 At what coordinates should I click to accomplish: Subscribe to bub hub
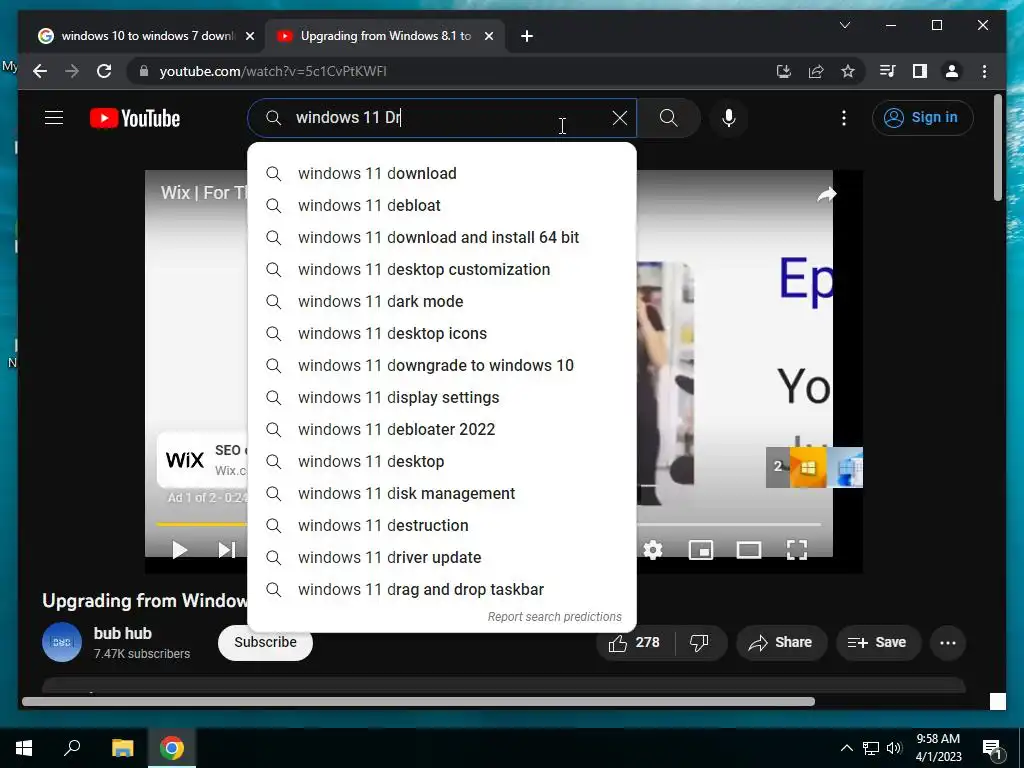265,643
